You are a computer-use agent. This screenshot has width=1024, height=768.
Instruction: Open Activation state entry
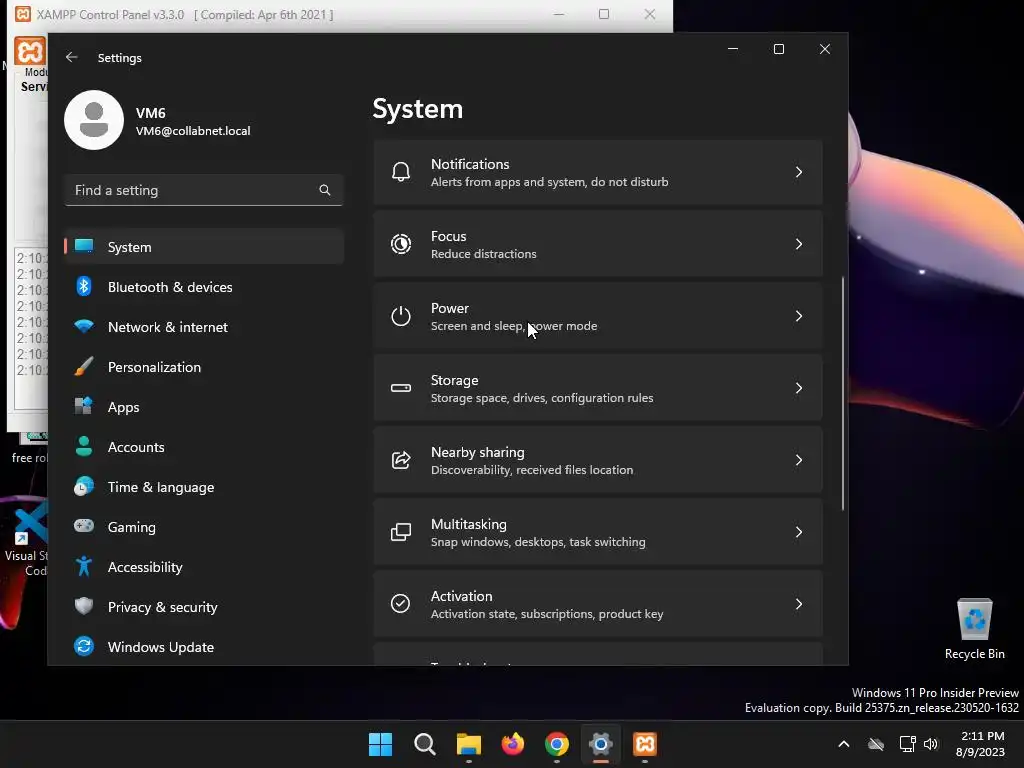coord(598,604)
